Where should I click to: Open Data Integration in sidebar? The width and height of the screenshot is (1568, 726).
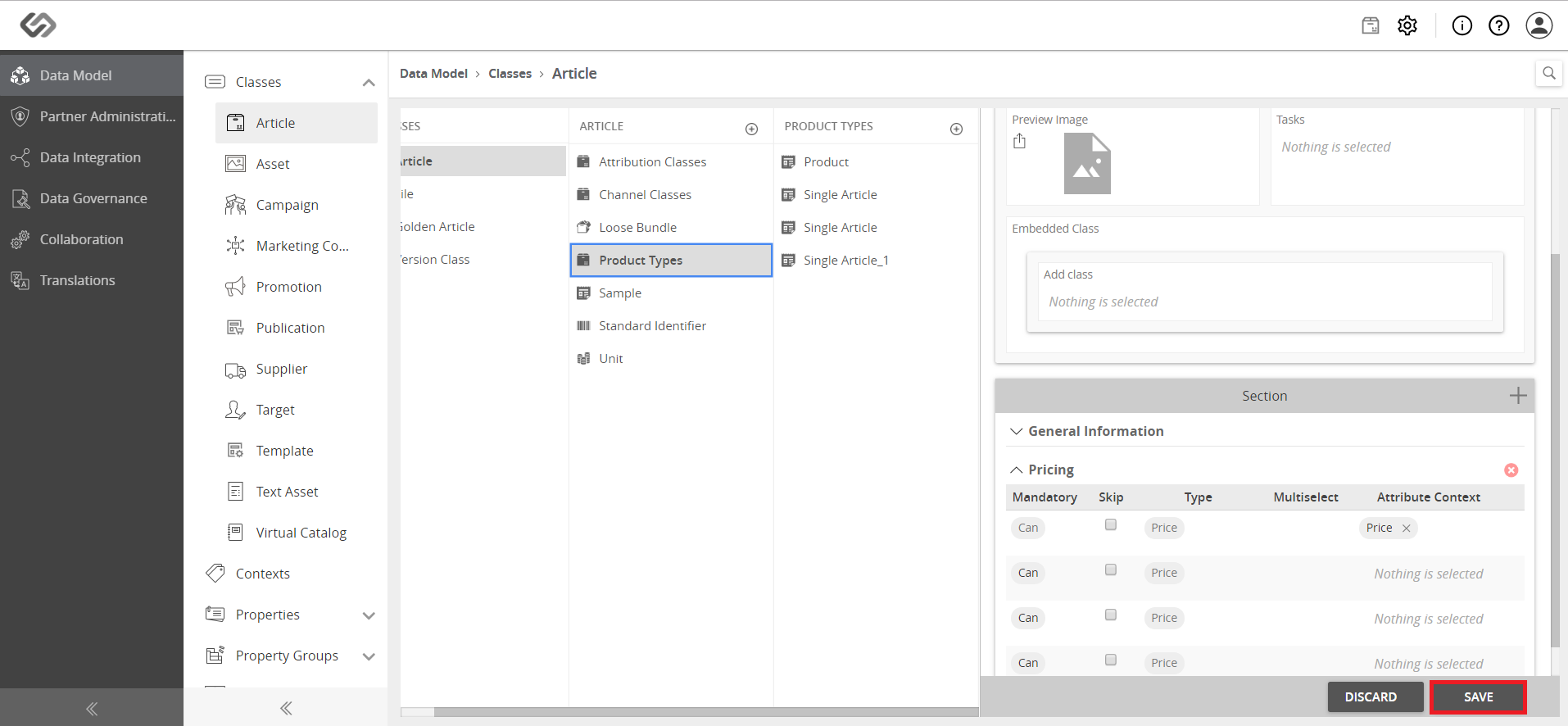[92, 157]
